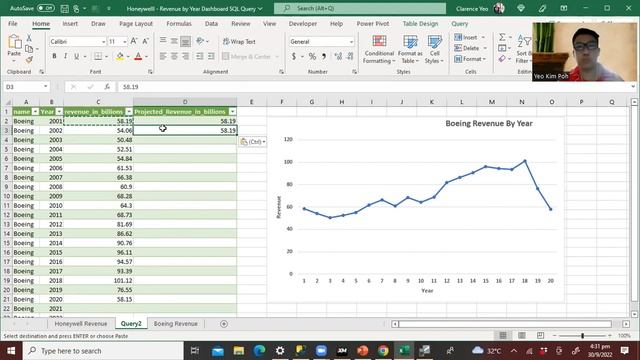Apply Bold formatting

[x=54, y=56]
